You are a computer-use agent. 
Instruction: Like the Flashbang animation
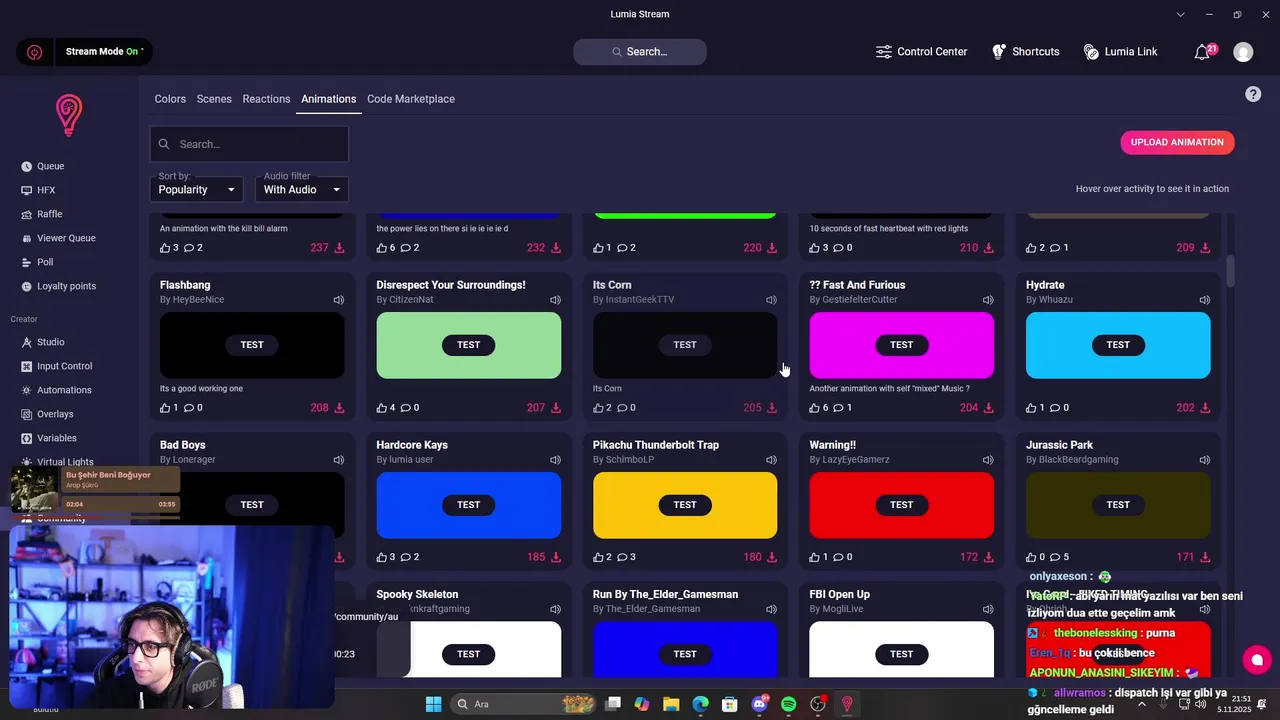point(165,407)
